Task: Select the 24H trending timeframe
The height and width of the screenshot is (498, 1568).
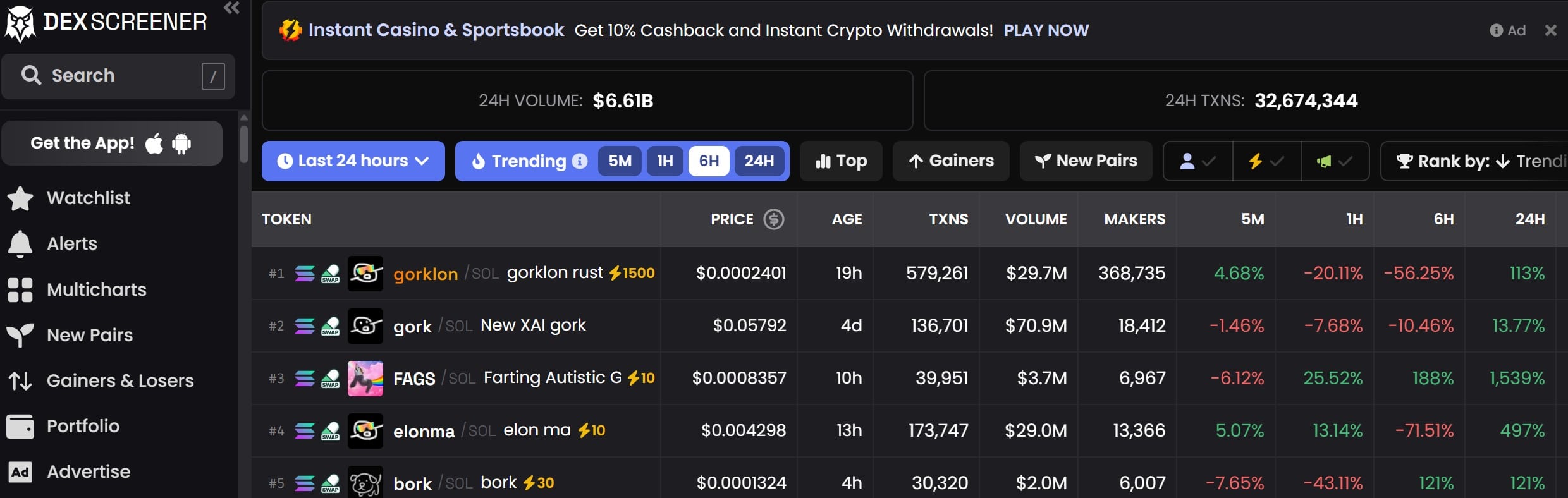Action: click(x=759, y=161)
